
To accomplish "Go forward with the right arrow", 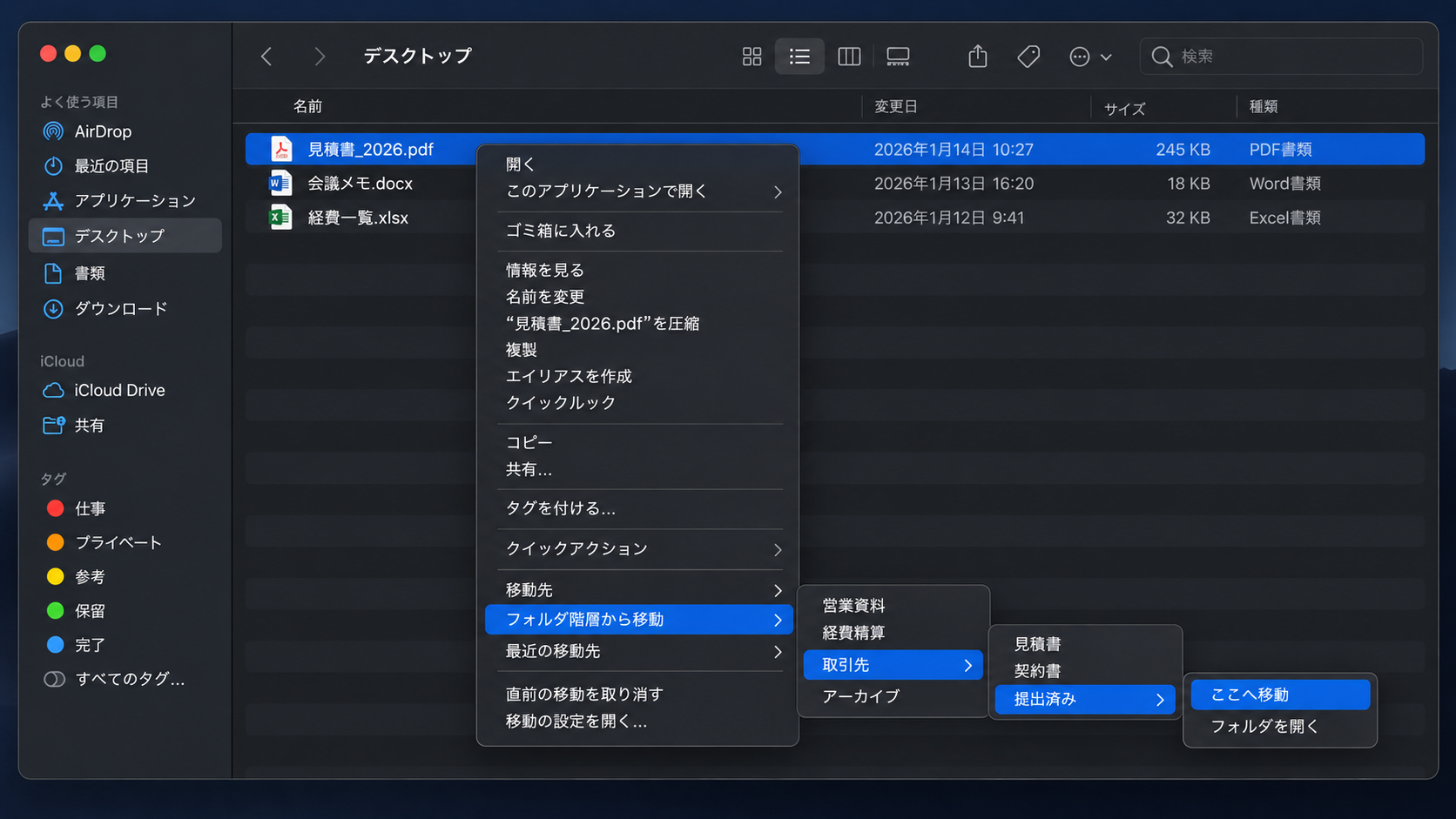I will pyautogui.click(x=320, y=57).
